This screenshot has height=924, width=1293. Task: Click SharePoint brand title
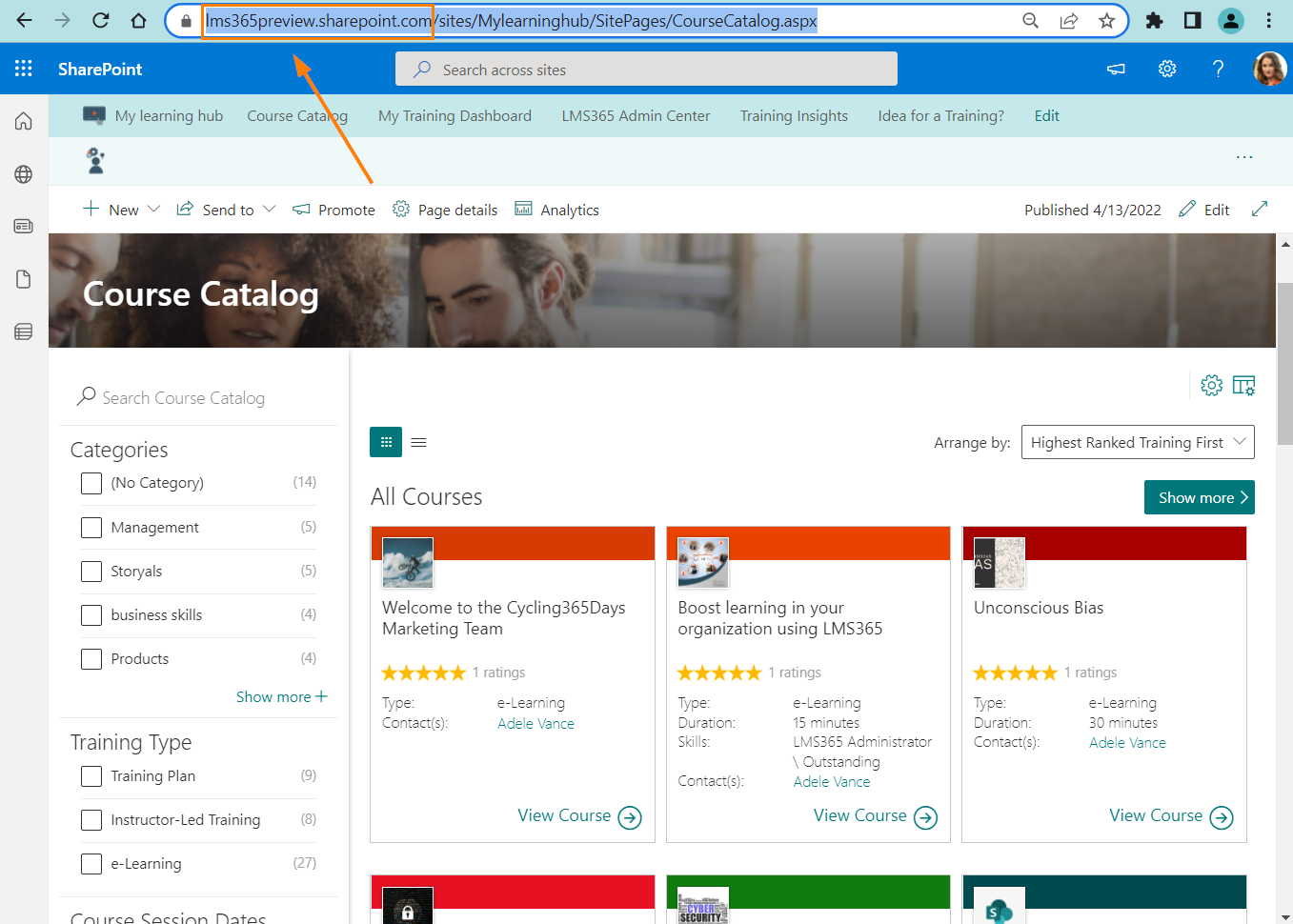[100, 69]
